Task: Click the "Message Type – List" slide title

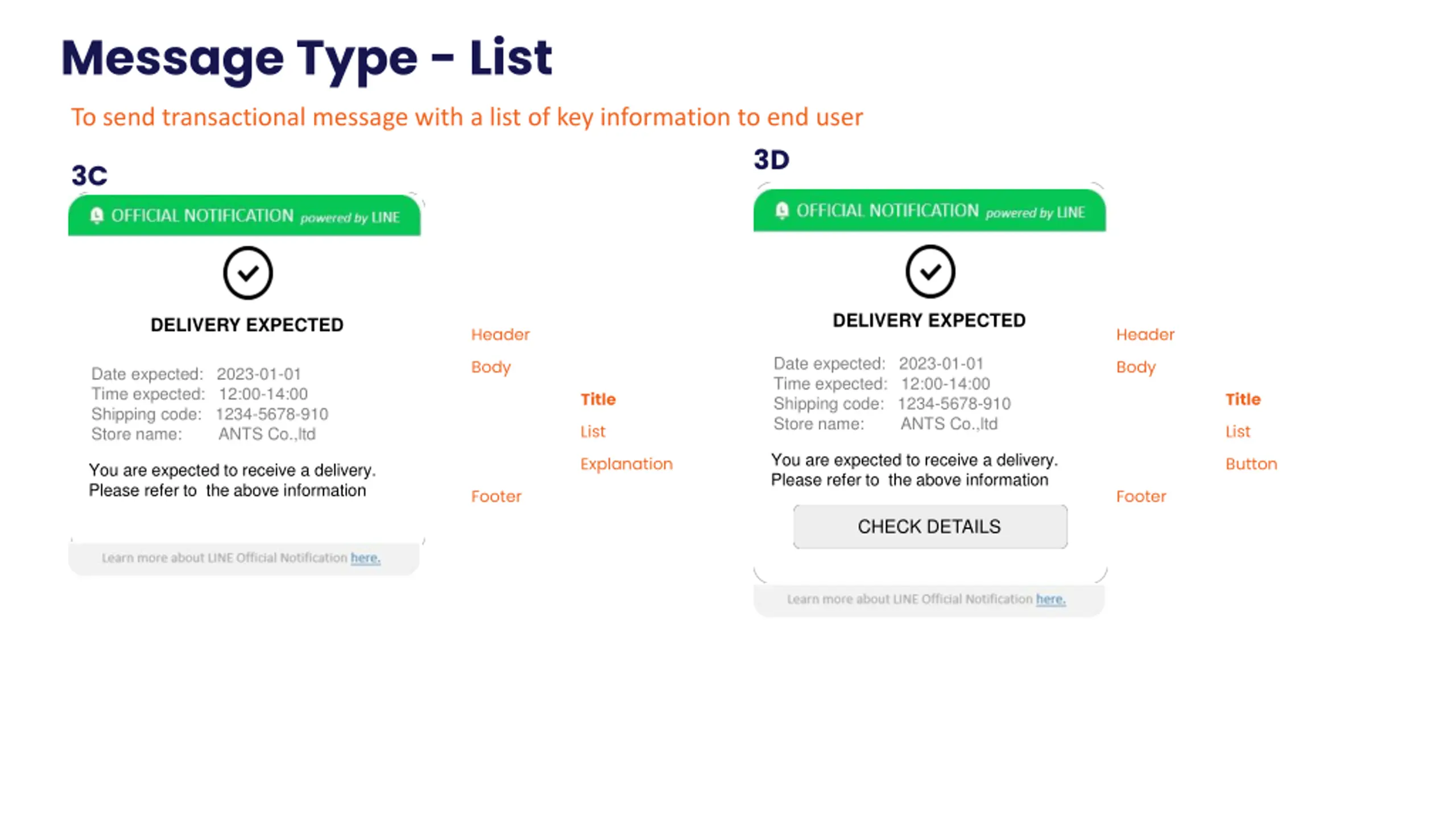Action: (307, 58)
